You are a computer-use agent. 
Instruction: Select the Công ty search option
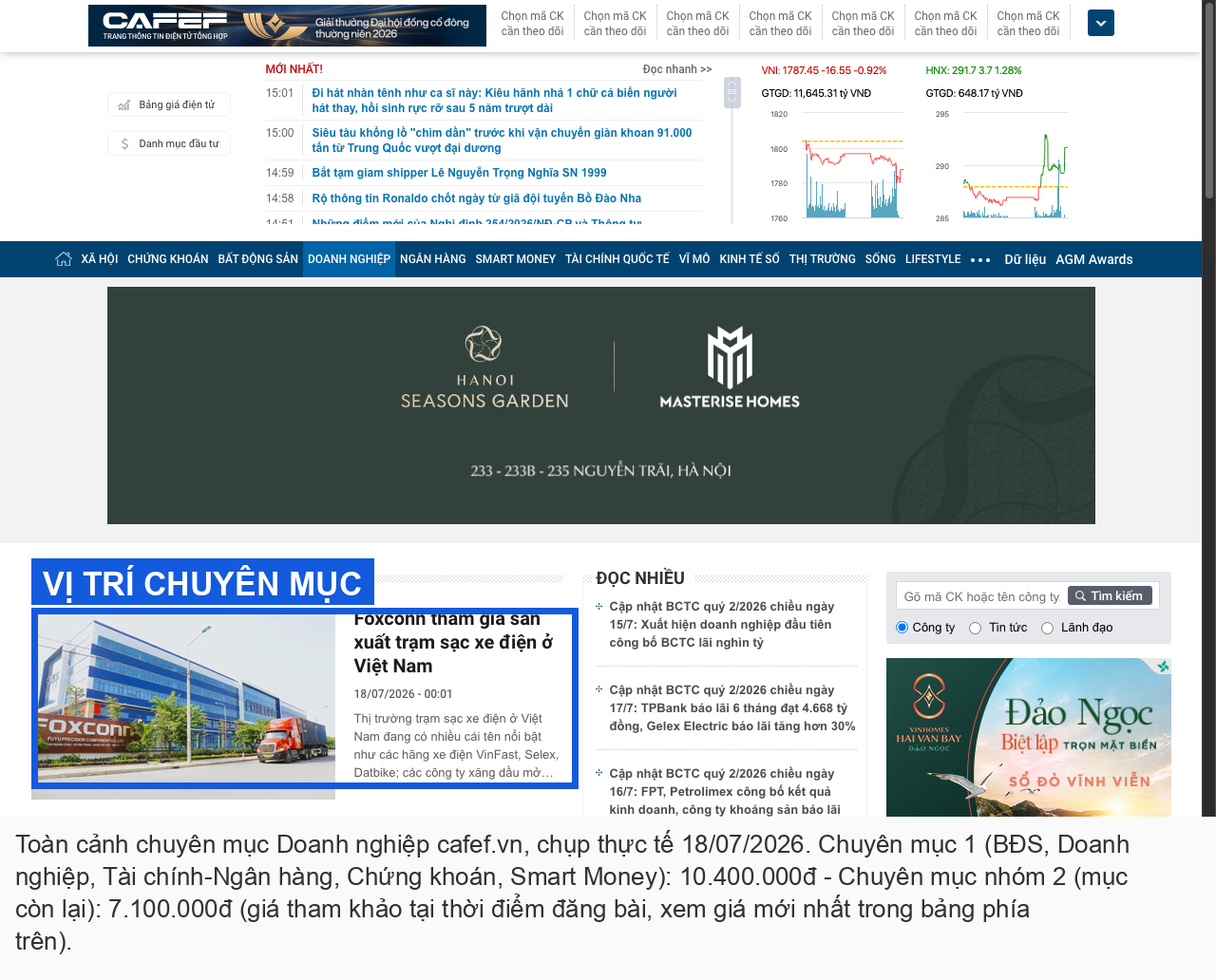tap(902, 628)
